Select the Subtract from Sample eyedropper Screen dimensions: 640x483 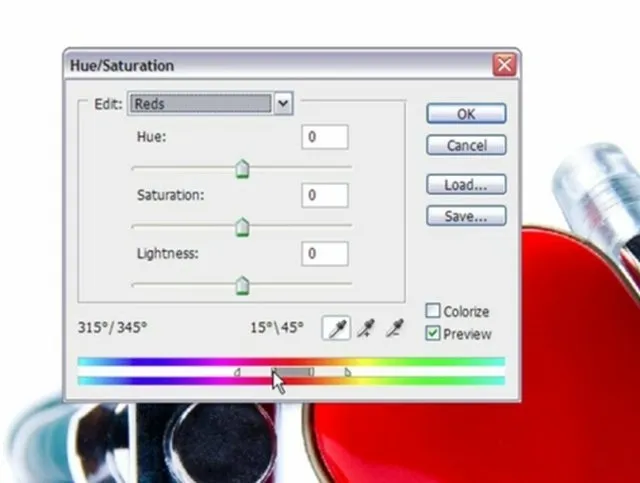click(x=394, y=328)
